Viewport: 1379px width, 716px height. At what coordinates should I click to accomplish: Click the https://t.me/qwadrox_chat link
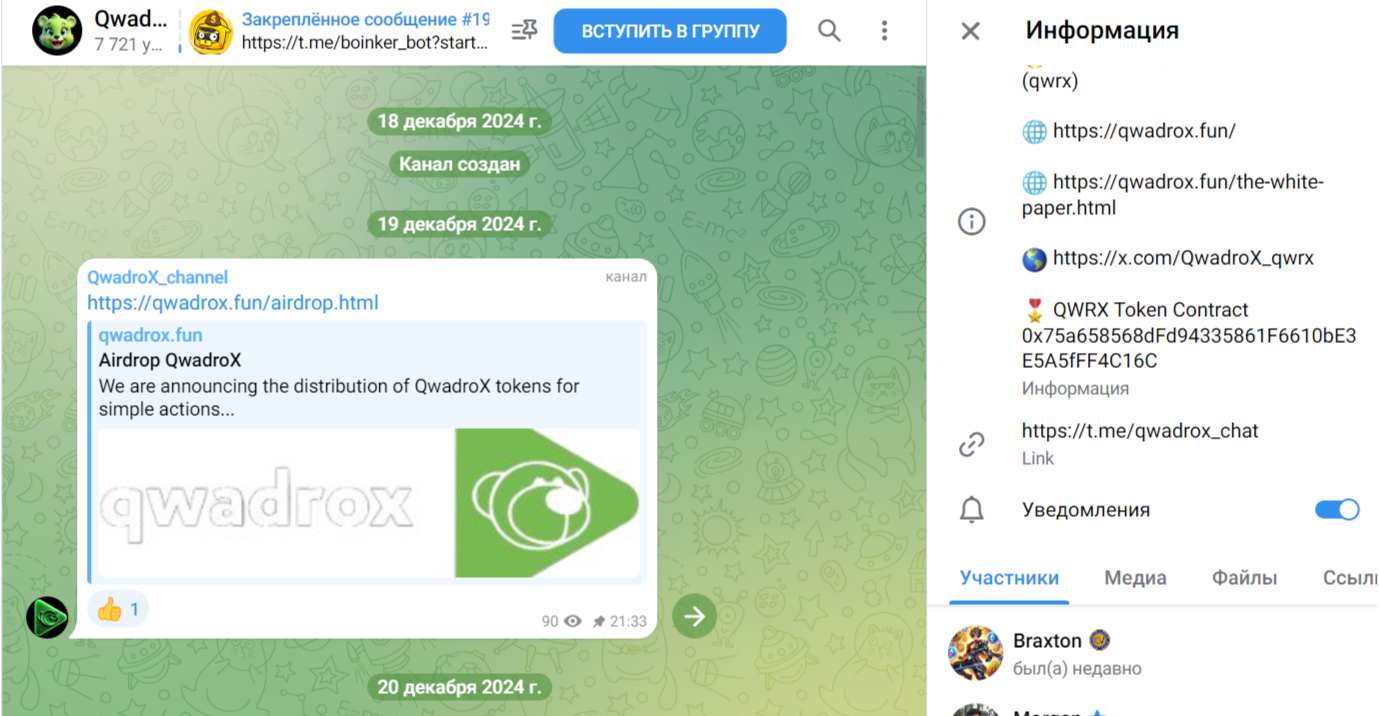(1140, 431)
